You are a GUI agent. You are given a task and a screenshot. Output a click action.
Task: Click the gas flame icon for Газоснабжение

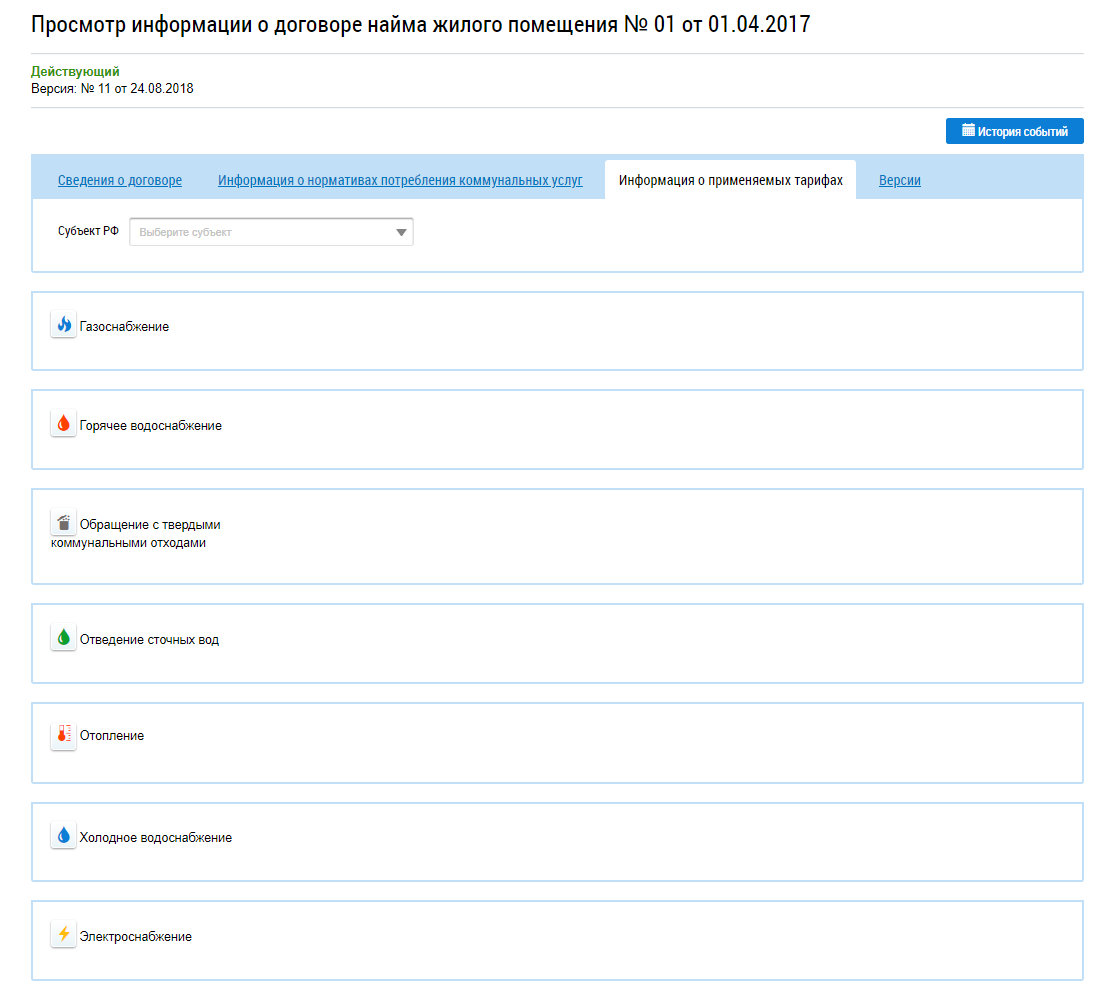pyautogui.click(x=64, y=325)
